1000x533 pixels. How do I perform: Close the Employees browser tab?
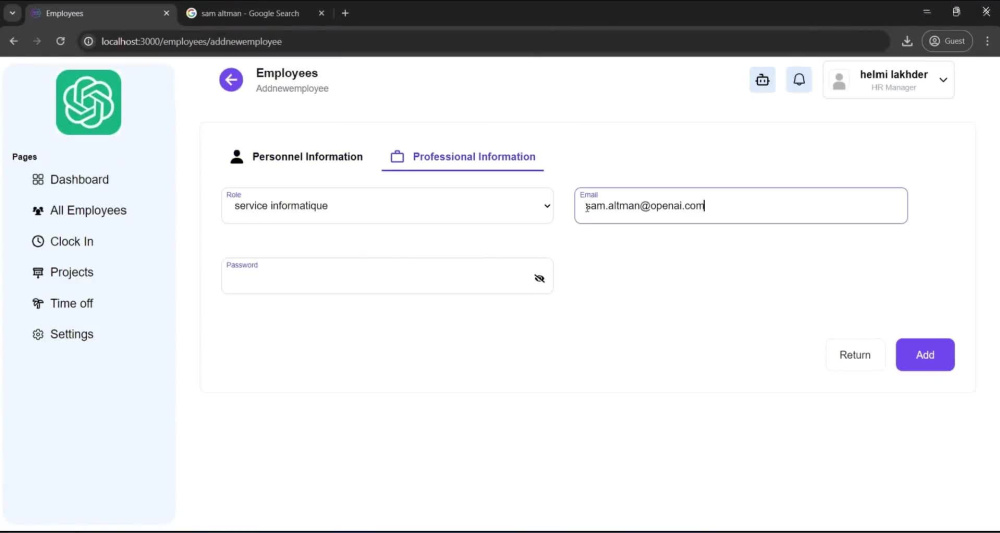(166, 13)
